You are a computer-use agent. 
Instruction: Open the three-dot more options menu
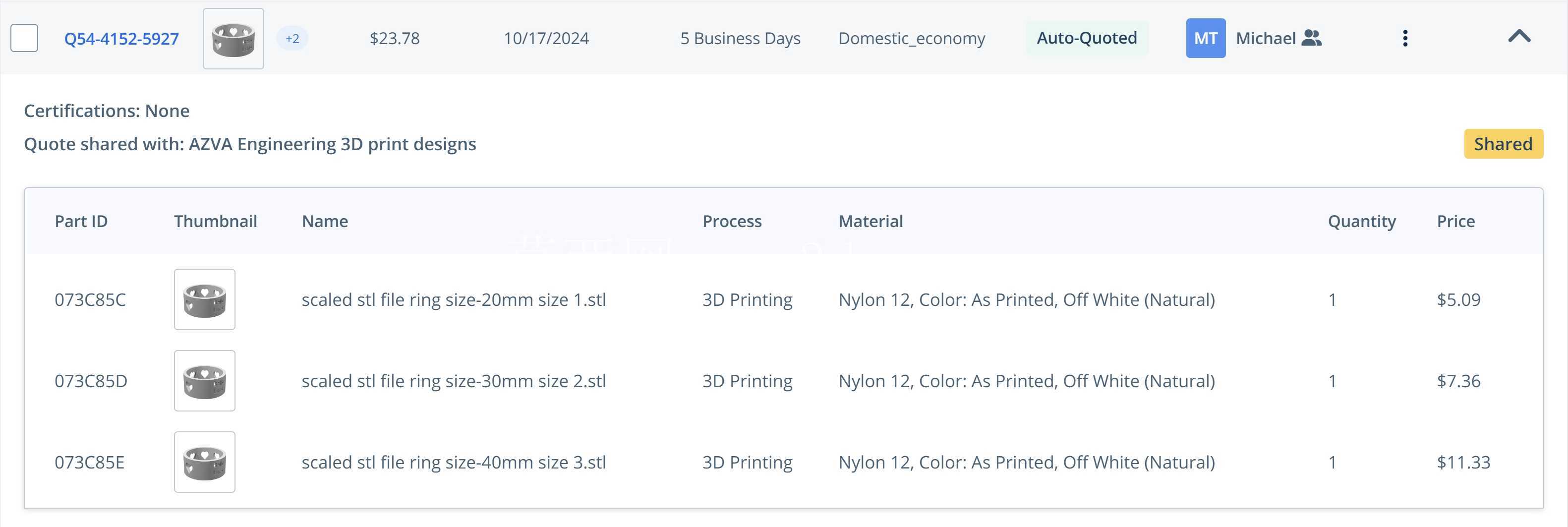point(1405,38)
